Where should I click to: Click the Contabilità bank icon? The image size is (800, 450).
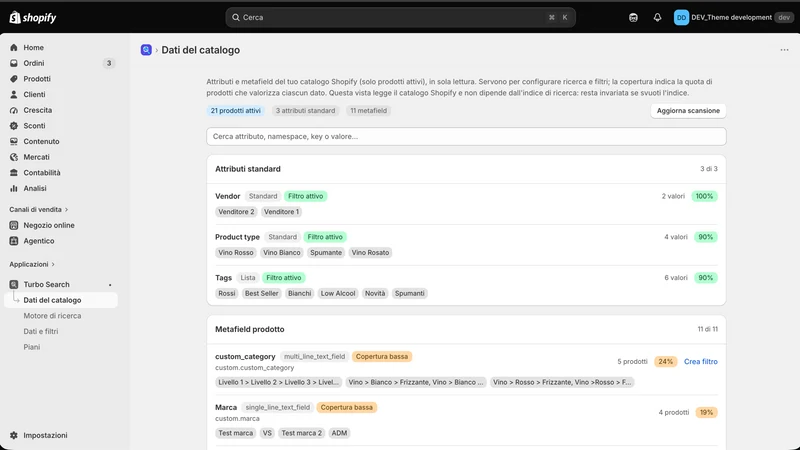(x=14, y=172)
